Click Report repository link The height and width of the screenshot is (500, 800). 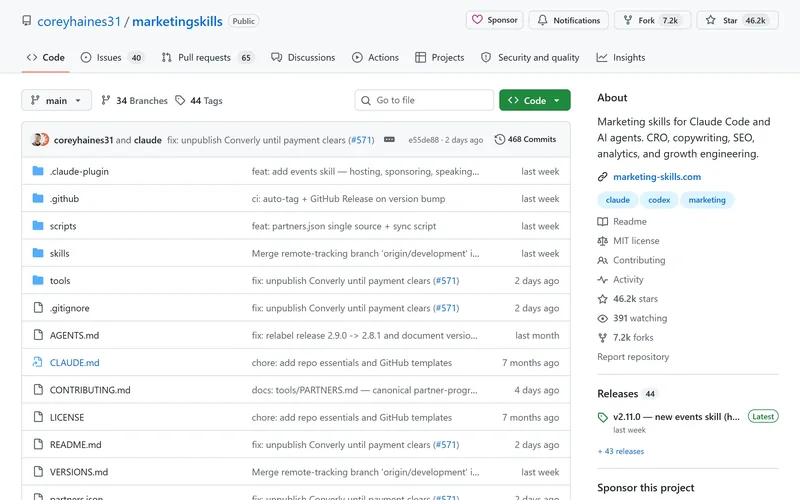click(x=633, y=357)
